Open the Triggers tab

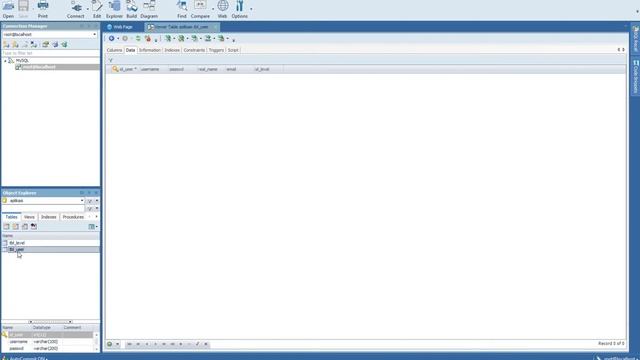216,50
